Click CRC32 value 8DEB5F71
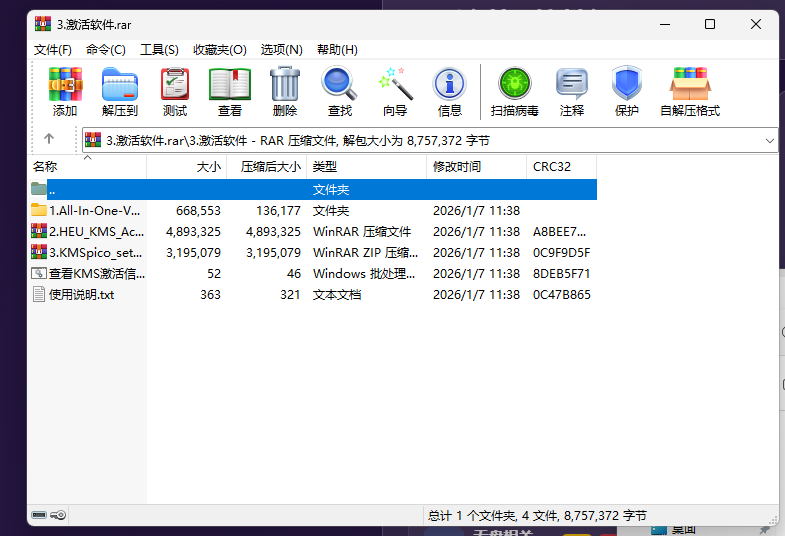This screenshot has height=536, width=785. pos(561,274)
